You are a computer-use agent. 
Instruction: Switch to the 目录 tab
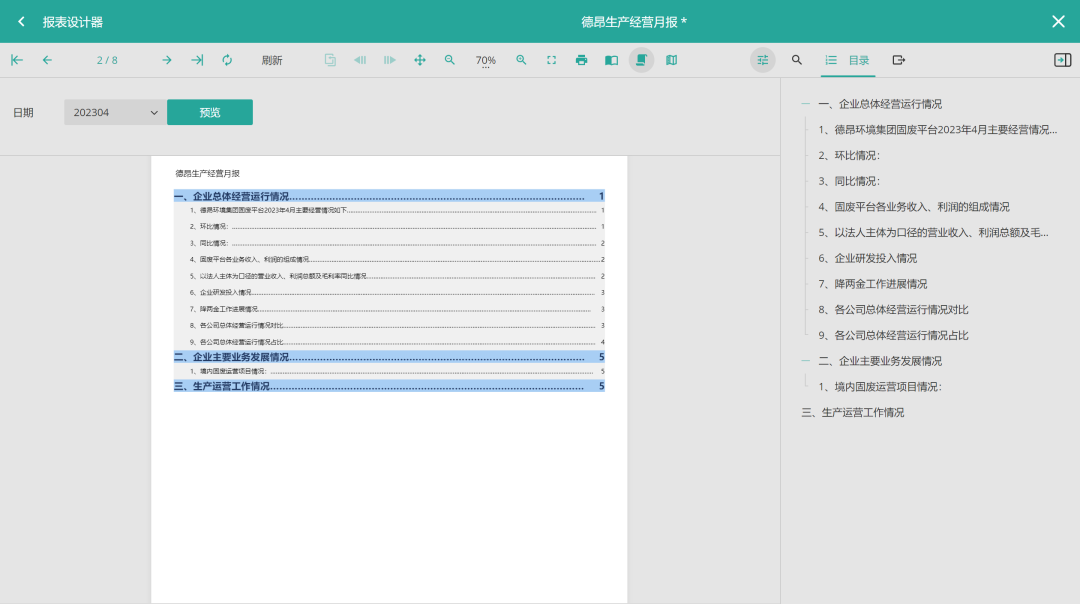[848, 60]
